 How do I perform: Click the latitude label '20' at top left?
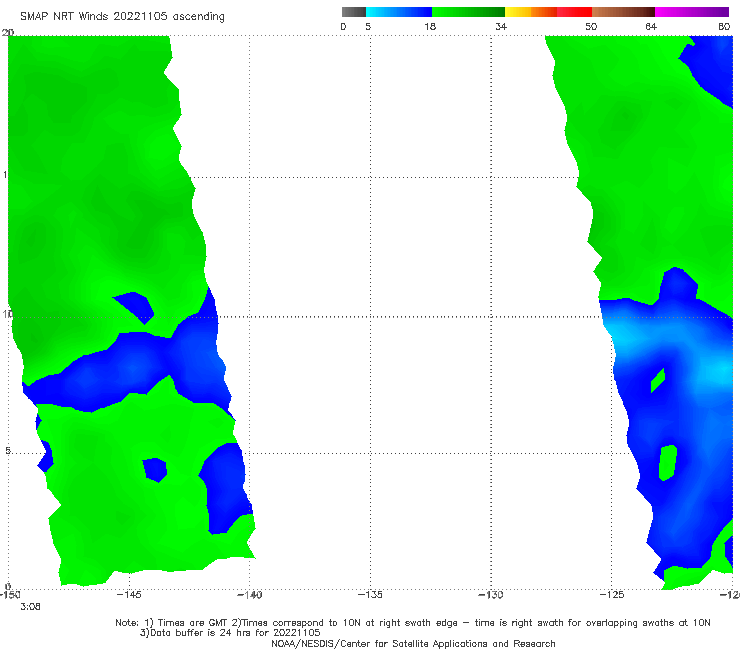[7, 33]
